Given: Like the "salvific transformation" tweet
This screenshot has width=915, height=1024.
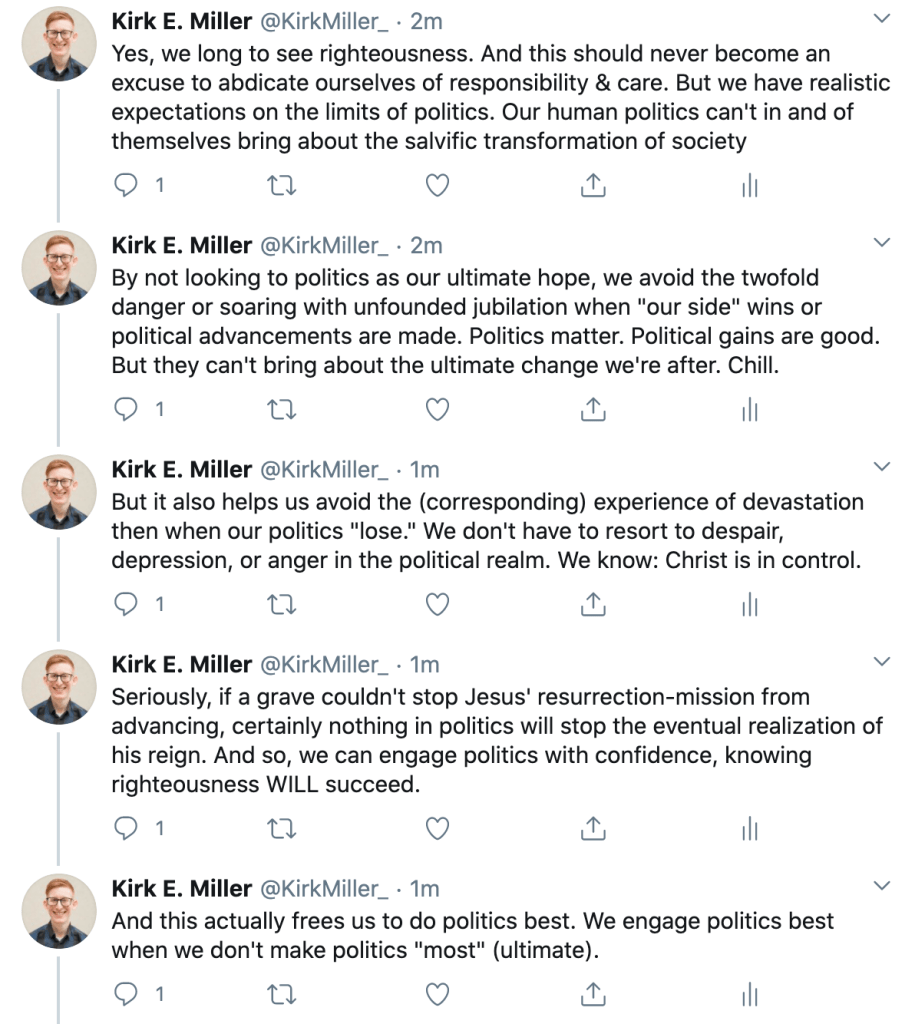Looking at the screenshot, I should point(437,185).
